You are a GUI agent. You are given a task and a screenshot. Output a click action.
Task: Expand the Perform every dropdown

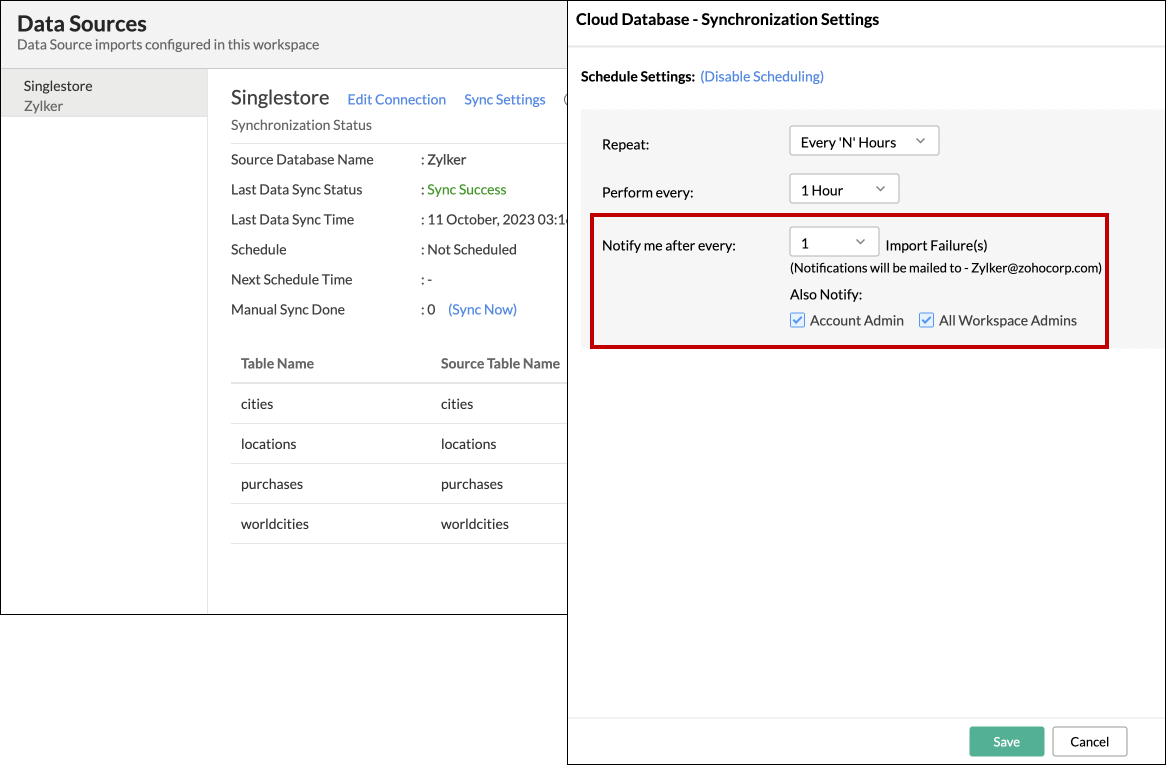click(x=843, y=190)
